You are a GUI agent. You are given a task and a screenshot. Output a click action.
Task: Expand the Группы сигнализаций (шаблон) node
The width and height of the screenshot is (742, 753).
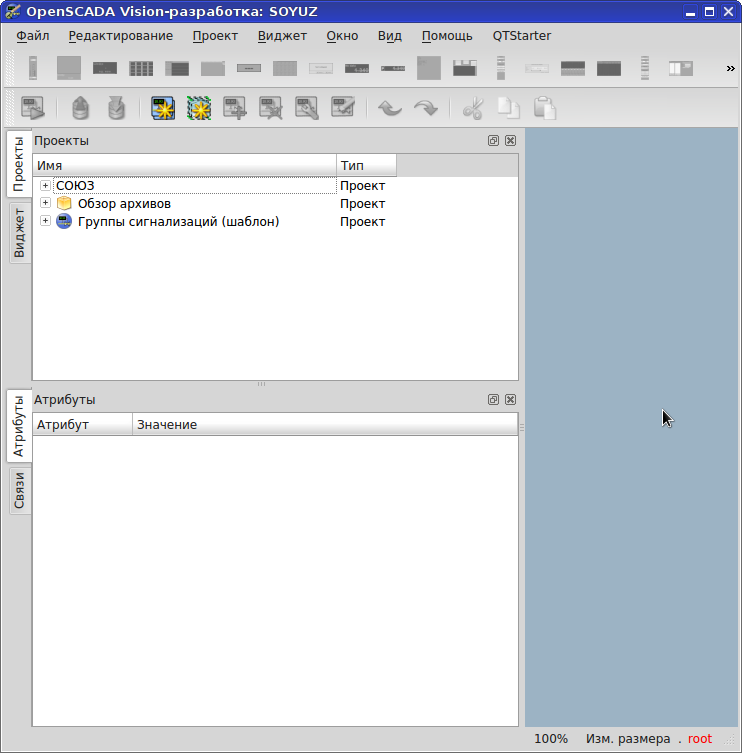(45, 221)
